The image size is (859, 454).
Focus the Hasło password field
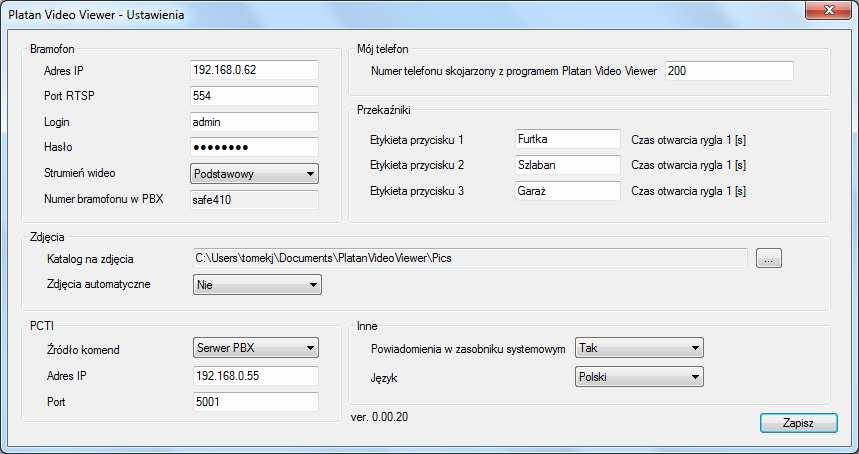[x=254, y=147]
